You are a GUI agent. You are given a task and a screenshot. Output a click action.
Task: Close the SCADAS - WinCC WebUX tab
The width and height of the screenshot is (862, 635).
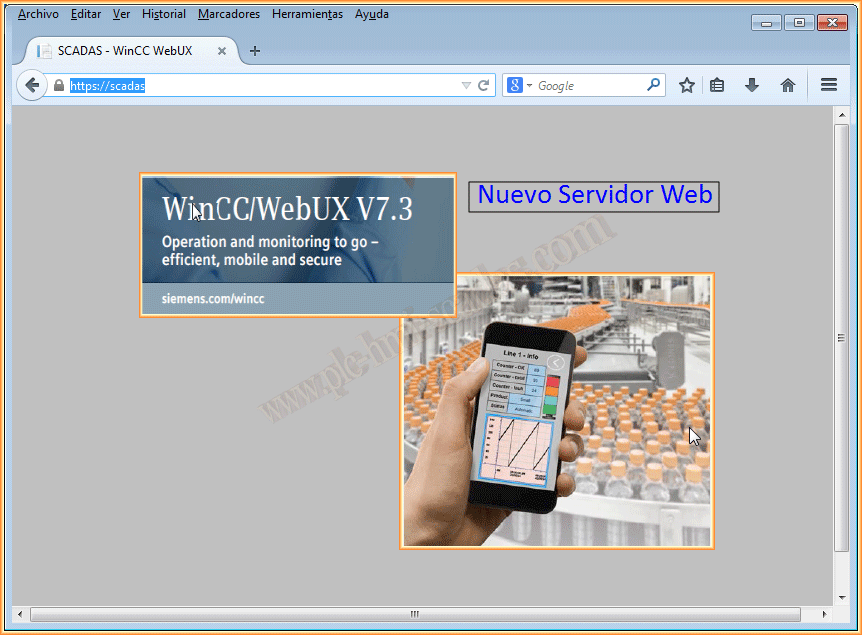[222, 51]
